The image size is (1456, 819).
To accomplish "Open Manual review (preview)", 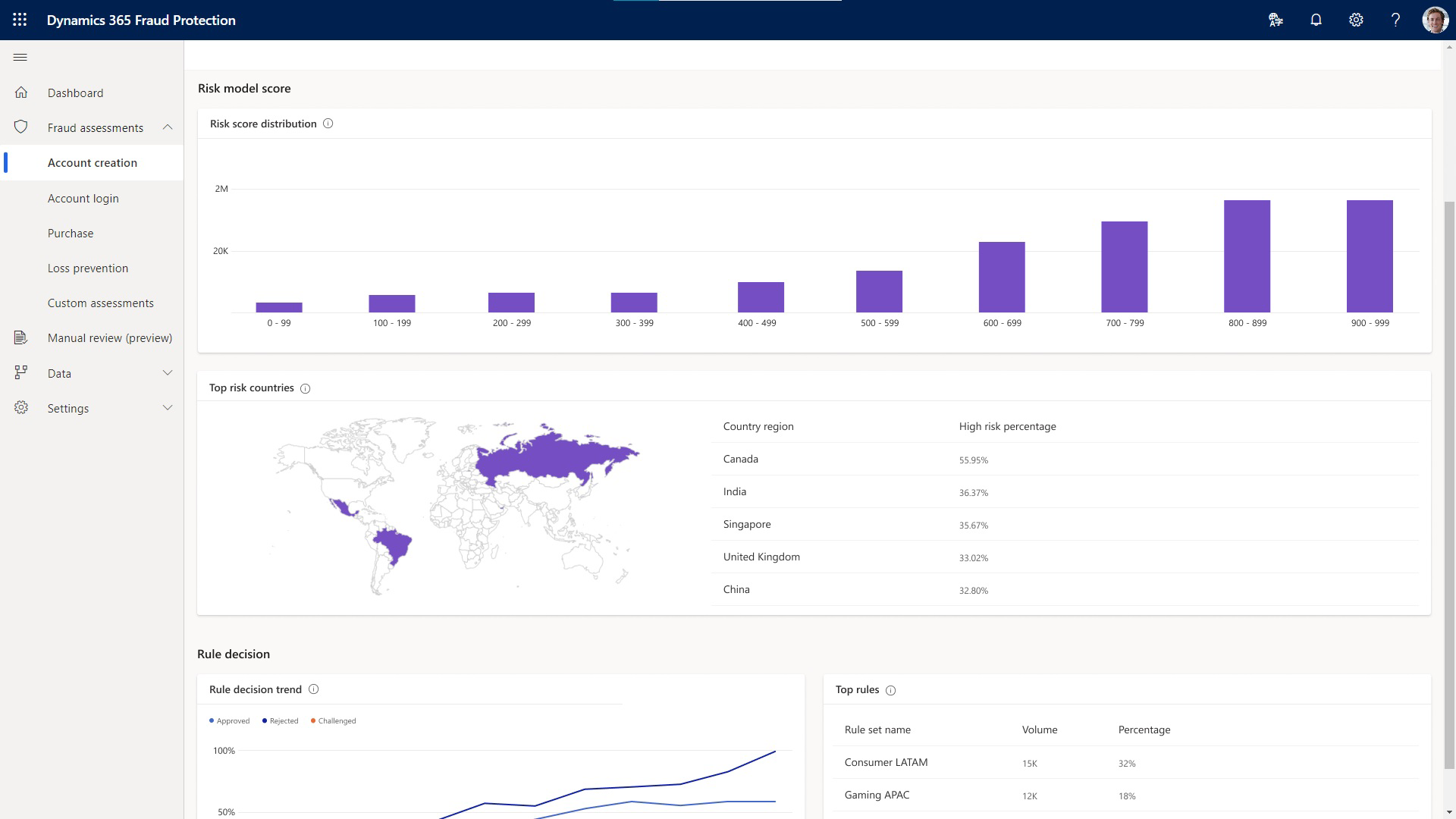I will pos(109,338).
